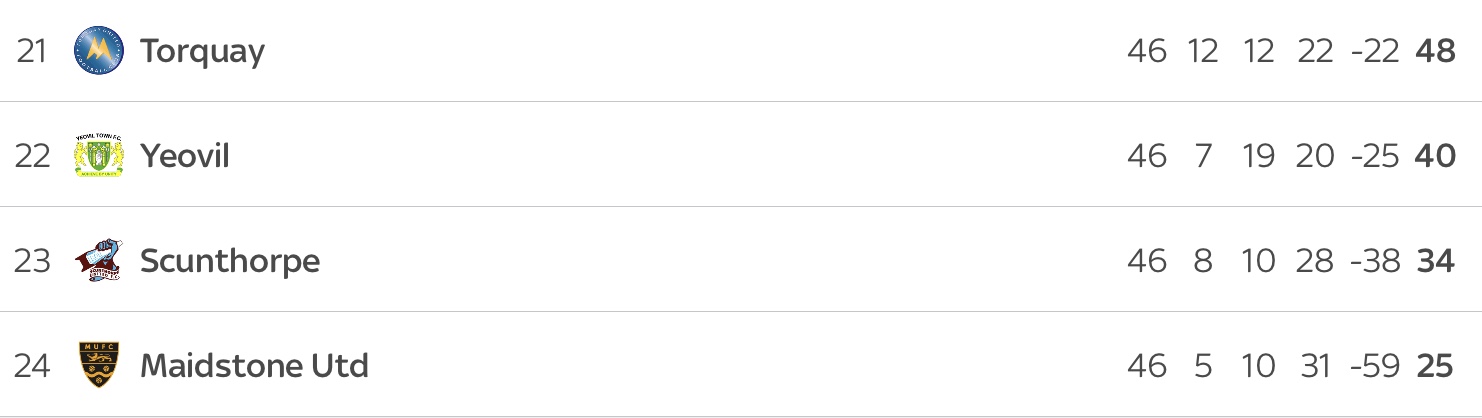1482x418 pixels.
Task: Click the Yeovil Town crest icon
Action: click(99, 156)
